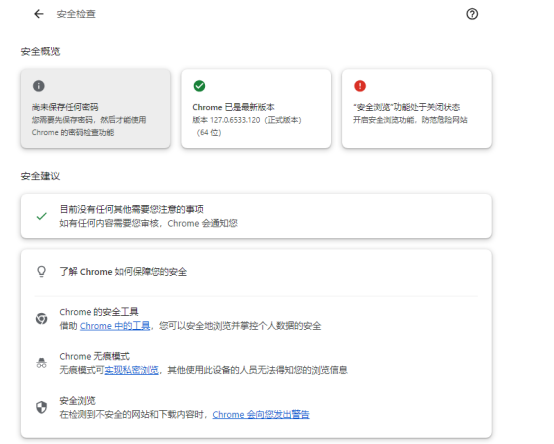Click the text 目前没有任何其他需要您注意的事项

131,209
